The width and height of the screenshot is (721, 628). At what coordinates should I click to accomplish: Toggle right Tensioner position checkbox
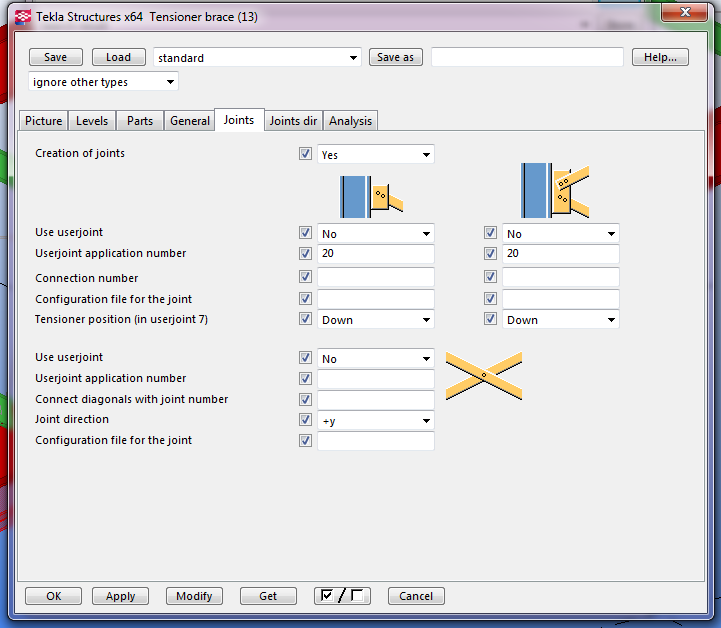[490, 319]
